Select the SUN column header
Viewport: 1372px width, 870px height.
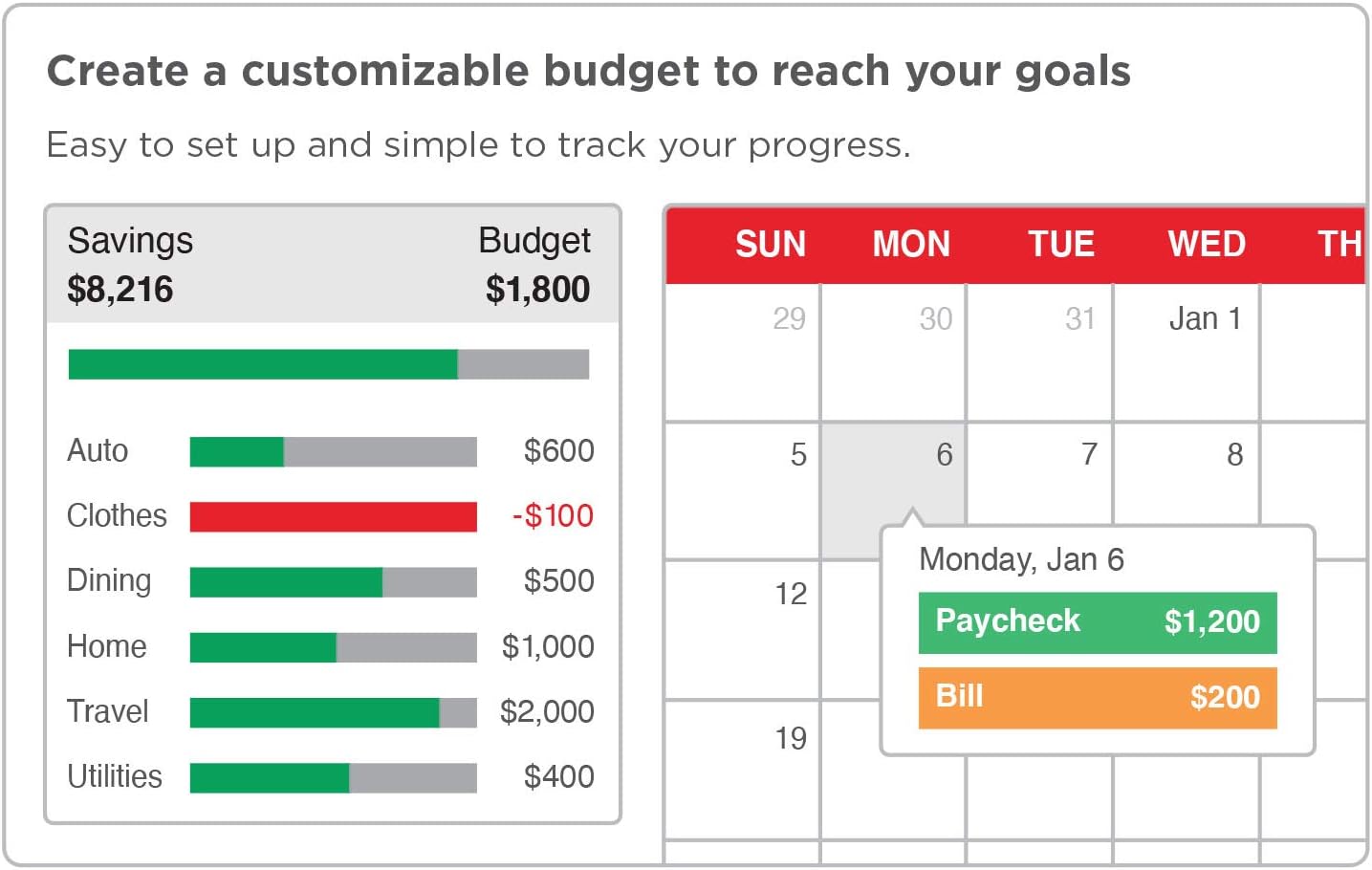770,245
